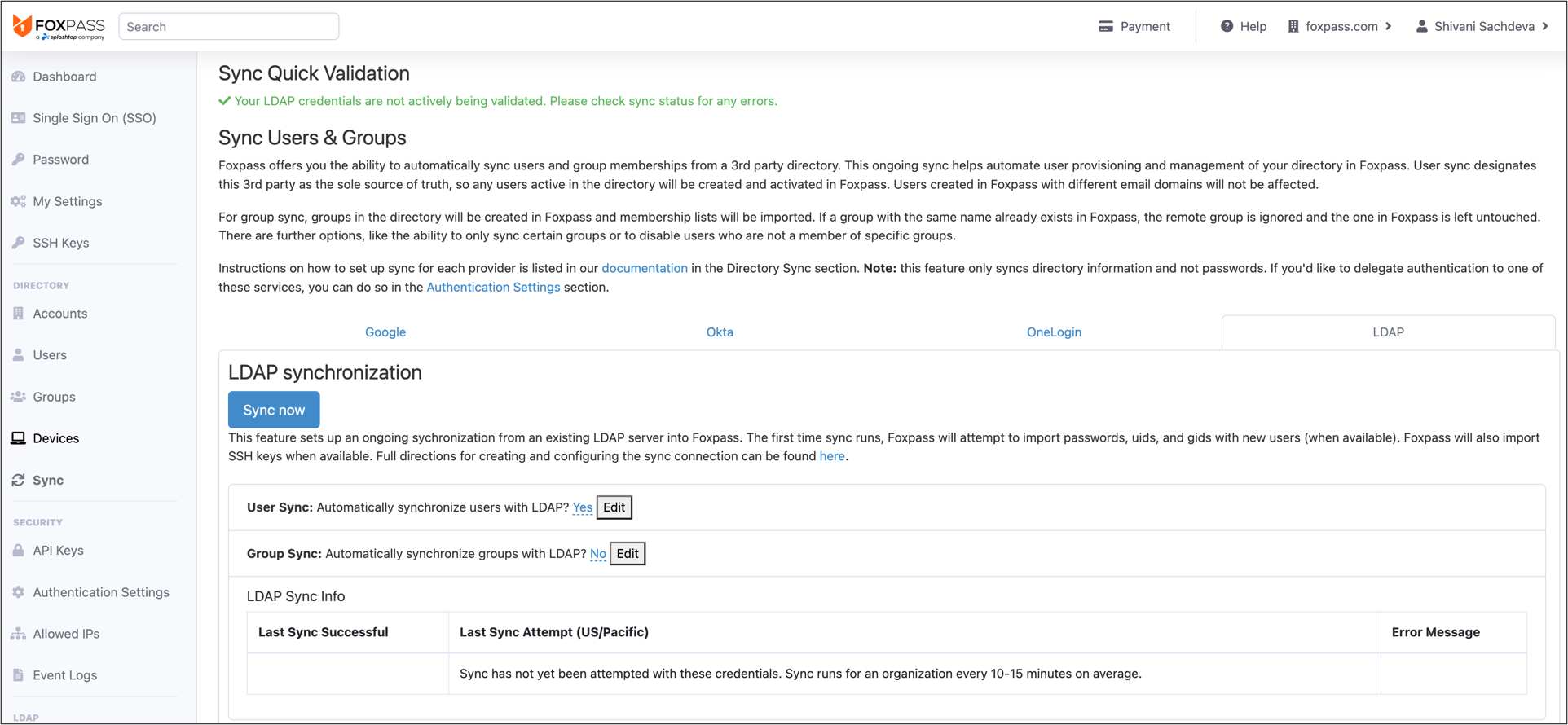This screenshot has height=725, width=1568.
Task: Click the SSH Keys key icon
Action: [18, 243]
